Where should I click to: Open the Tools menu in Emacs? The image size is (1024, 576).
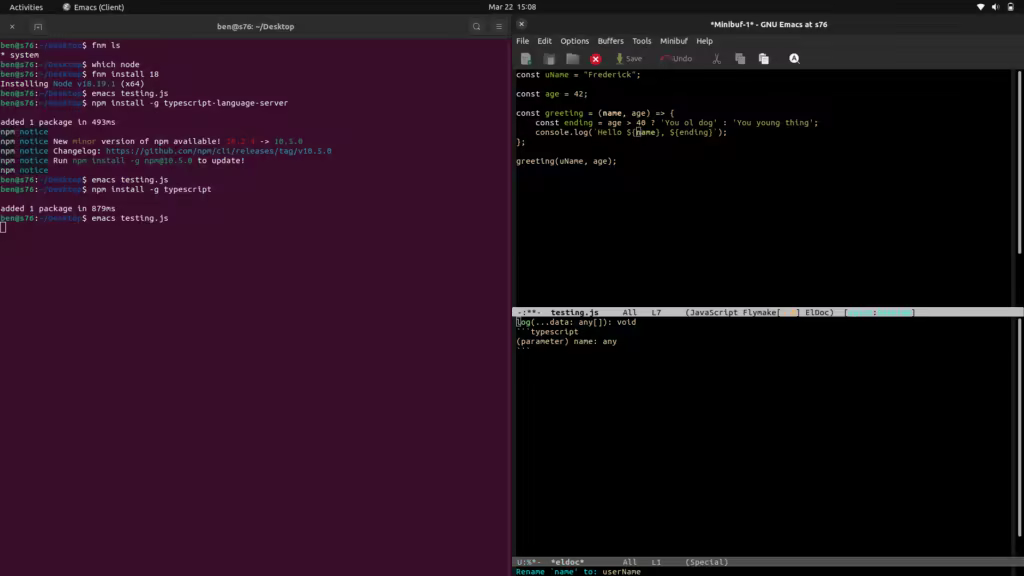641,40
